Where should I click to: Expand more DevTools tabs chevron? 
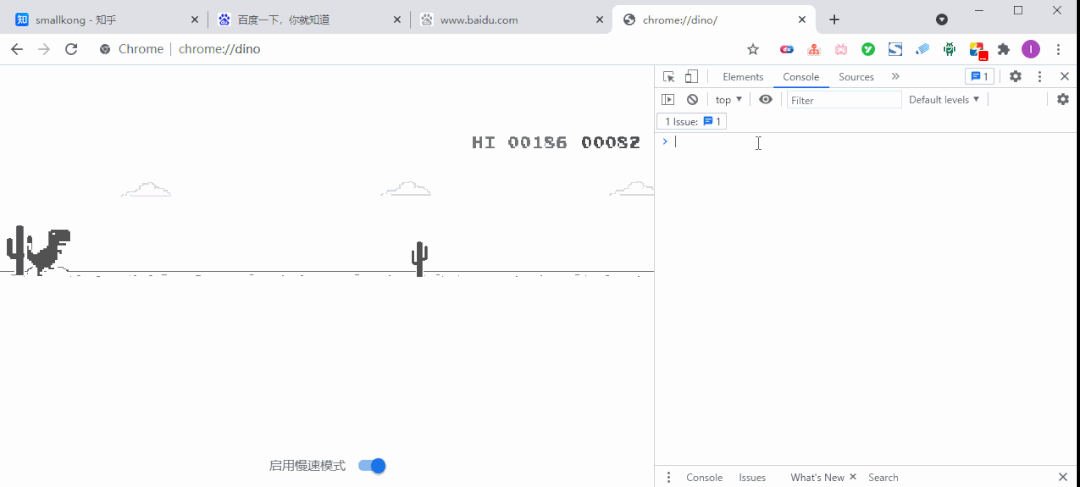tap(895, 76)
